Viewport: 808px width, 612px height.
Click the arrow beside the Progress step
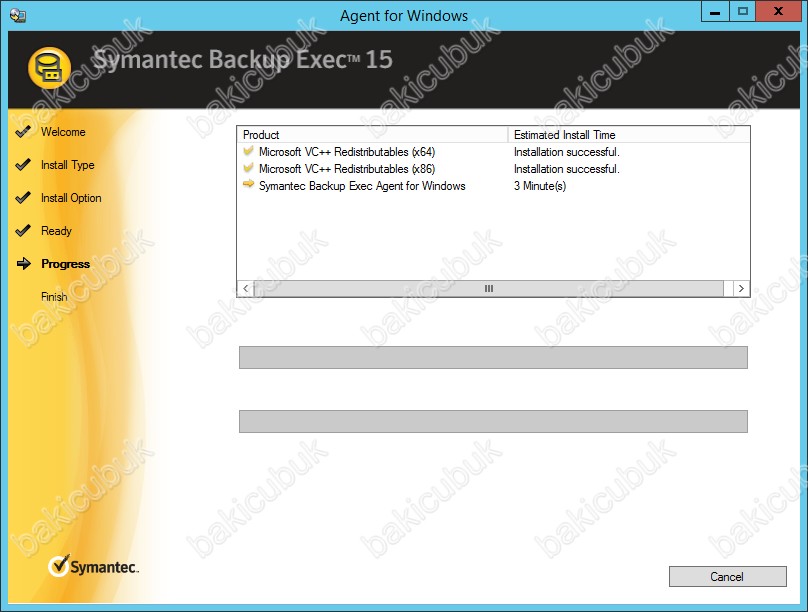click(24, 264)
